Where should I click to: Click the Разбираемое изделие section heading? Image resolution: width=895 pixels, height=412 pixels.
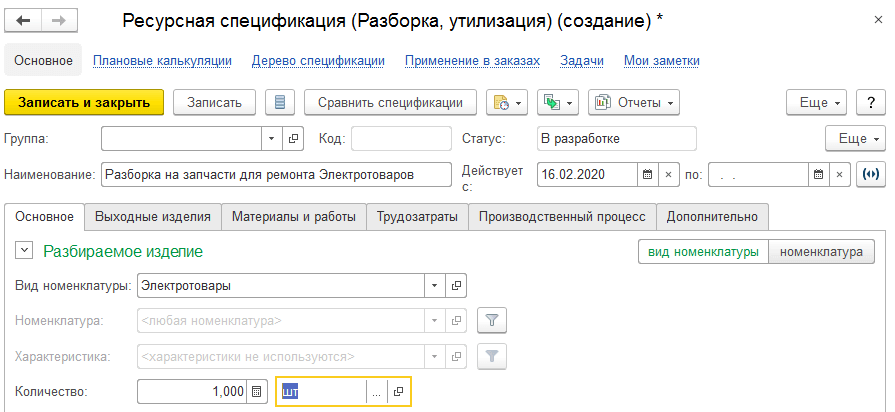coord(123,251)
